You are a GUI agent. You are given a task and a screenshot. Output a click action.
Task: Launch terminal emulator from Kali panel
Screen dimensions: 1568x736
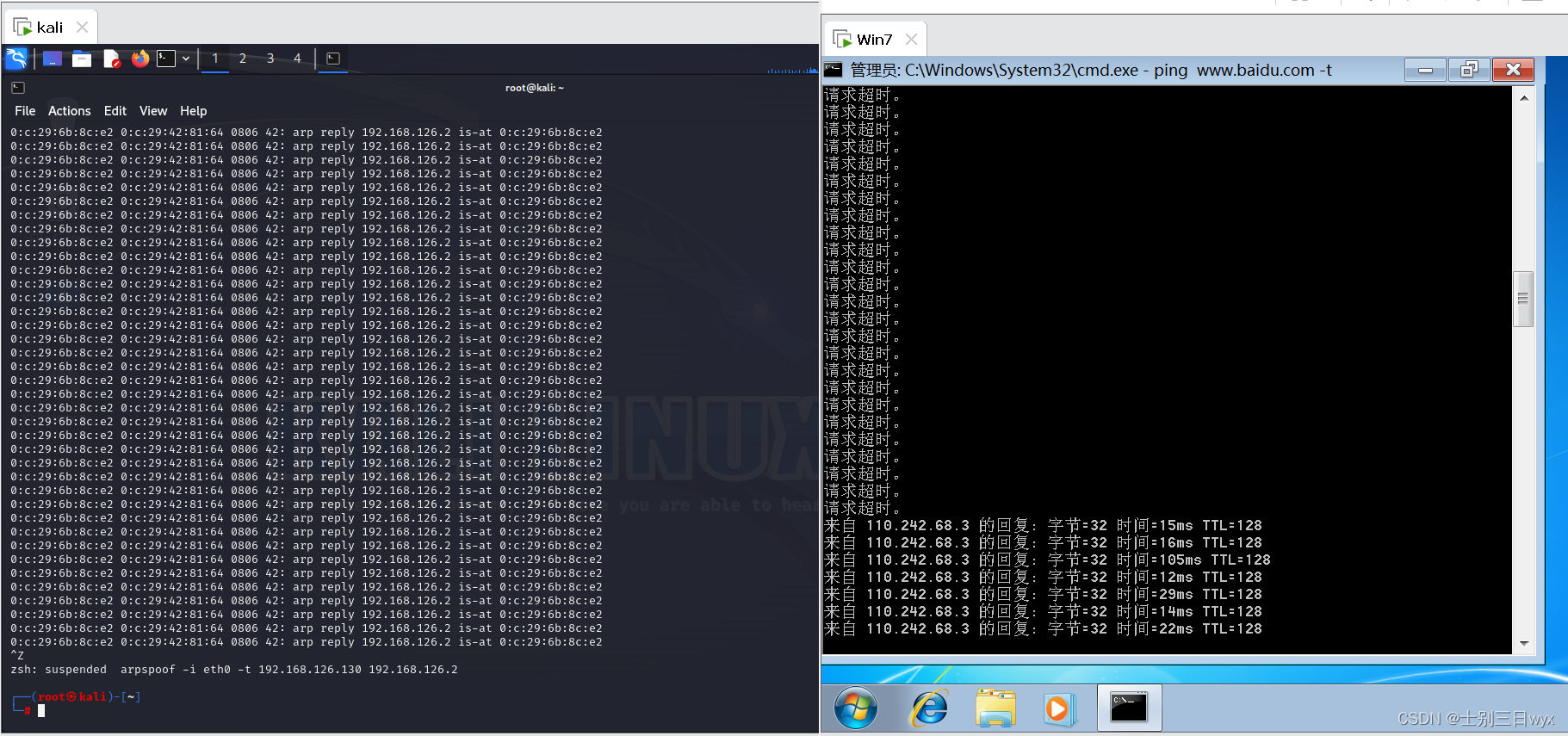(166, 59)
